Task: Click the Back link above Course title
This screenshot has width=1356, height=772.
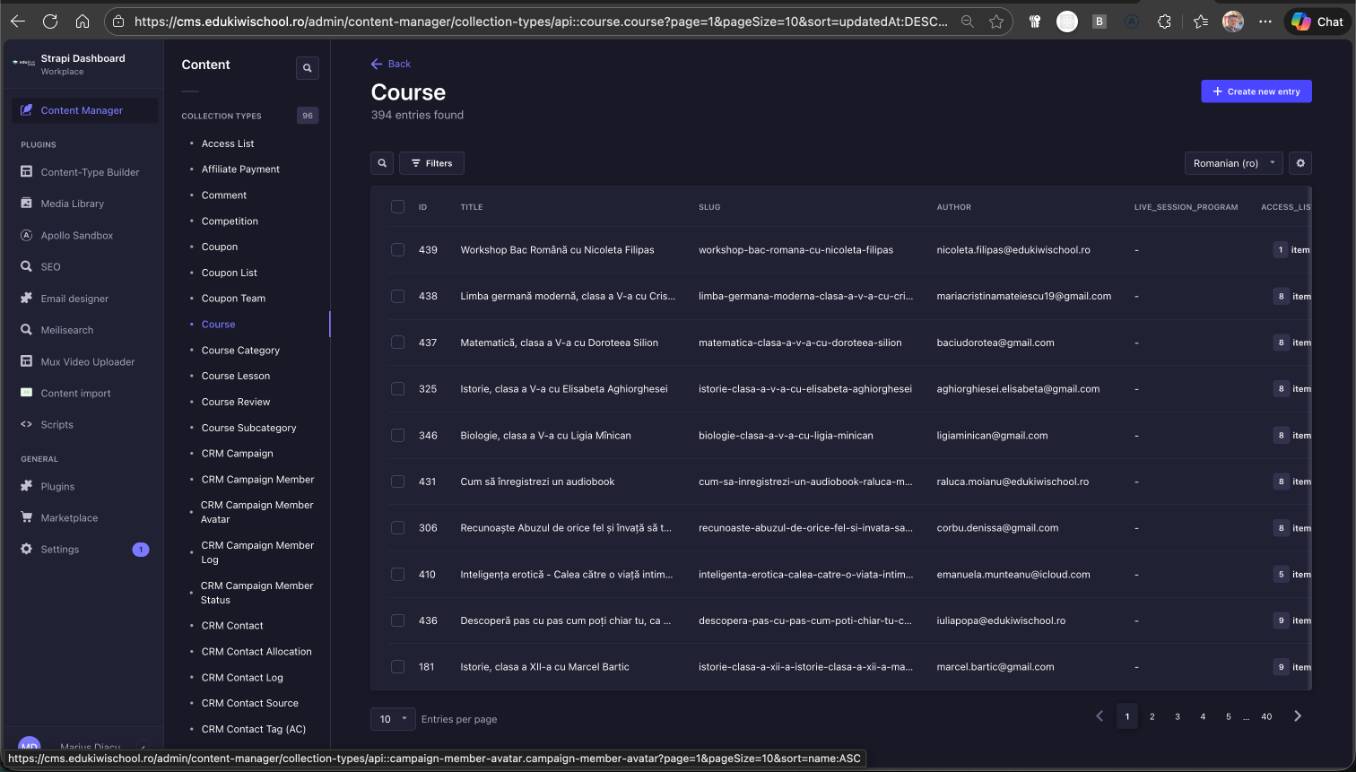Action: click(391, 64)
